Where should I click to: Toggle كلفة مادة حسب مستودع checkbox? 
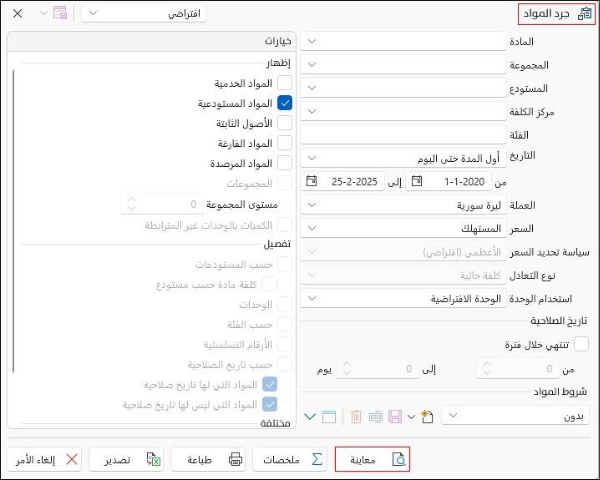[x=270, y=284]
